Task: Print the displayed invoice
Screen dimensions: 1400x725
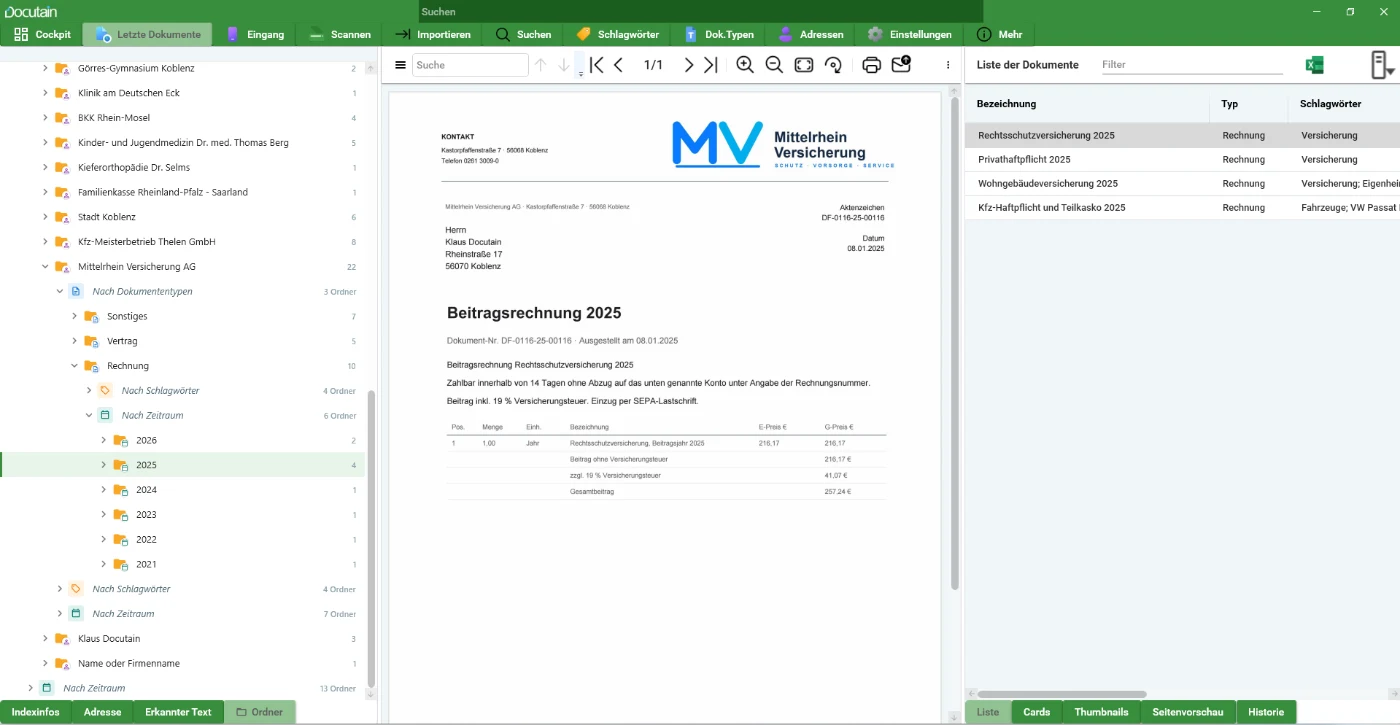Action: click(871, 65)
